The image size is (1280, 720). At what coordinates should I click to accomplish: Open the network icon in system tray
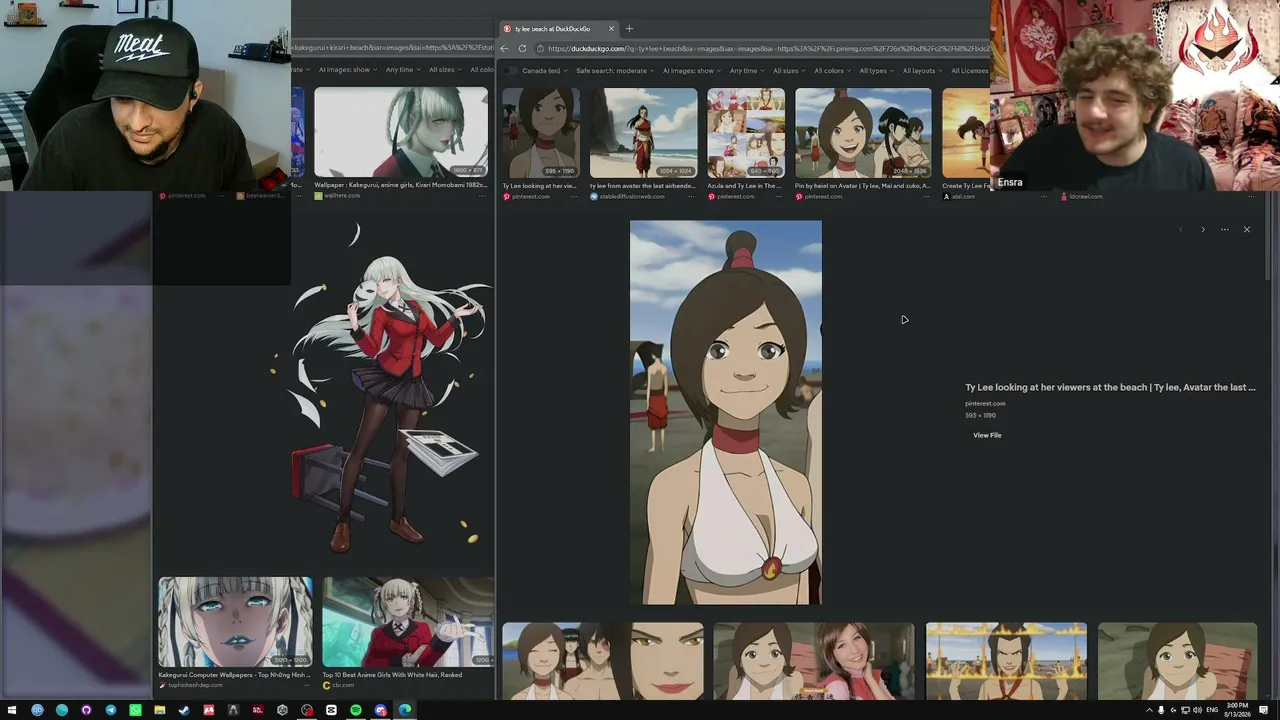1185,710
